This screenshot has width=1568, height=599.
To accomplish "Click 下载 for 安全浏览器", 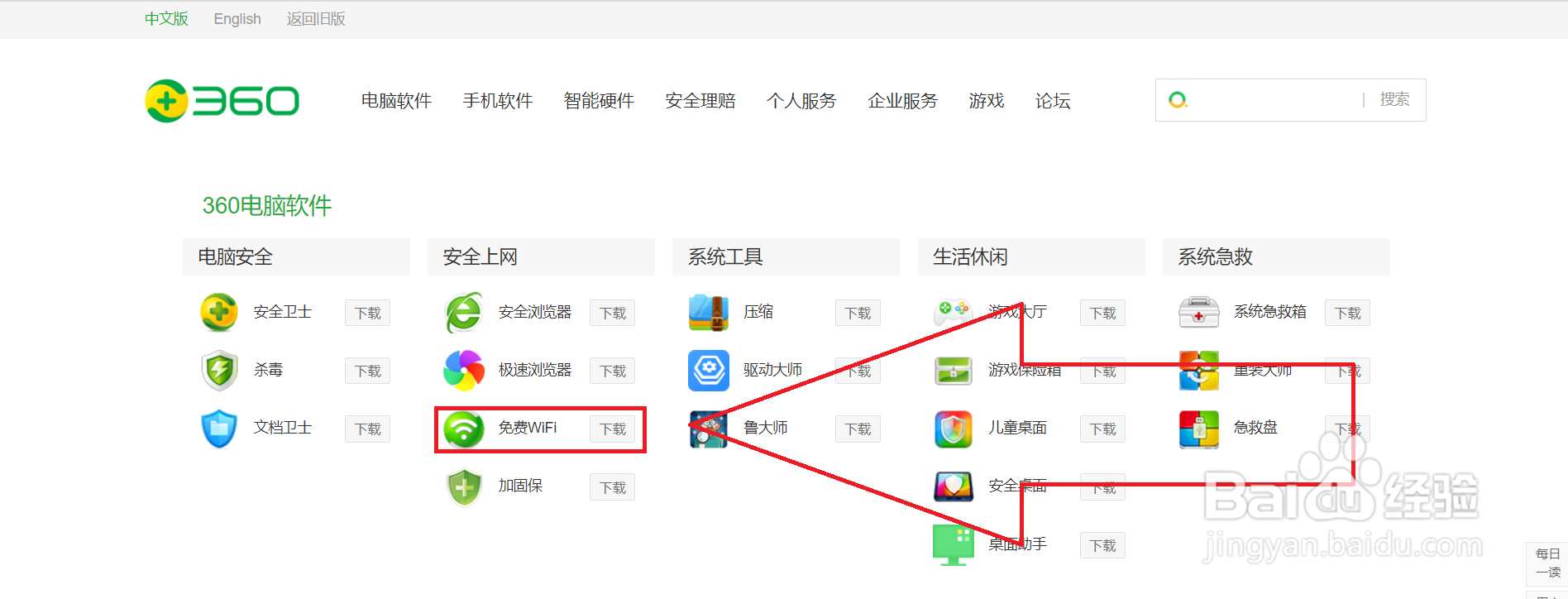I will point(612,313).
